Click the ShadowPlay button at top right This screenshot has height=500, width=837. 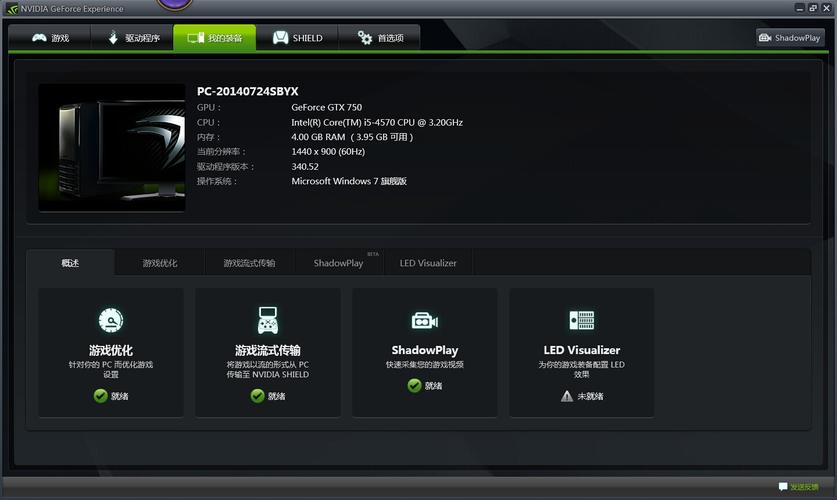click(x=790, y=38)
